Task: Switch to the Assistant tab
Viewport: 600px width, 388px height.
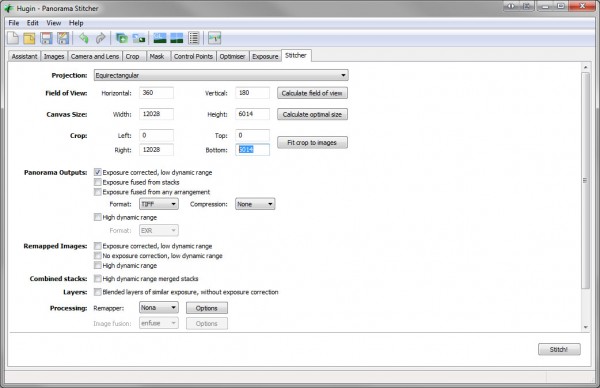Action: [x=24, y=56]
